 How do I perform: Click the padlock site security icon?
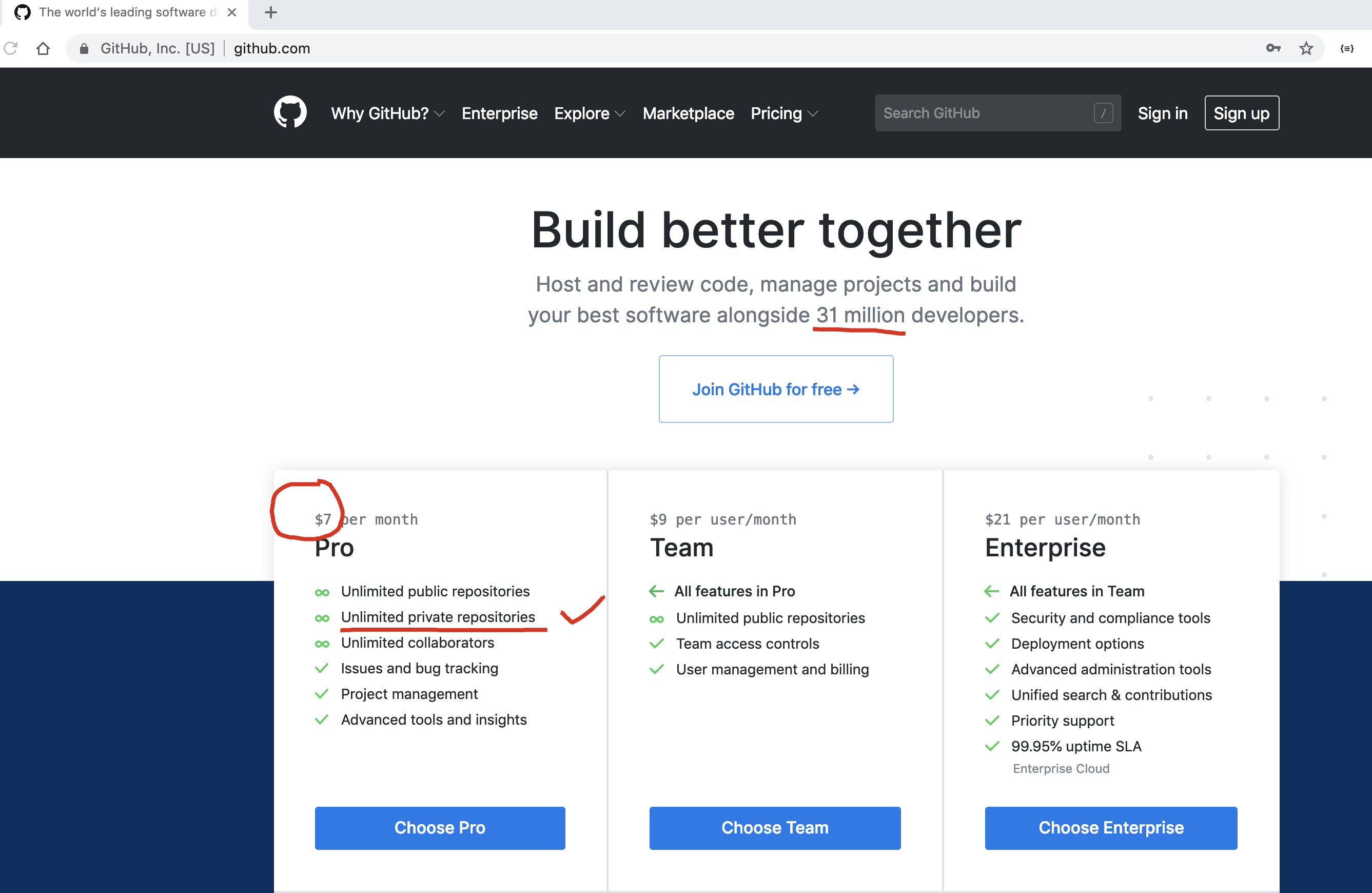click(x=84, y=48)
